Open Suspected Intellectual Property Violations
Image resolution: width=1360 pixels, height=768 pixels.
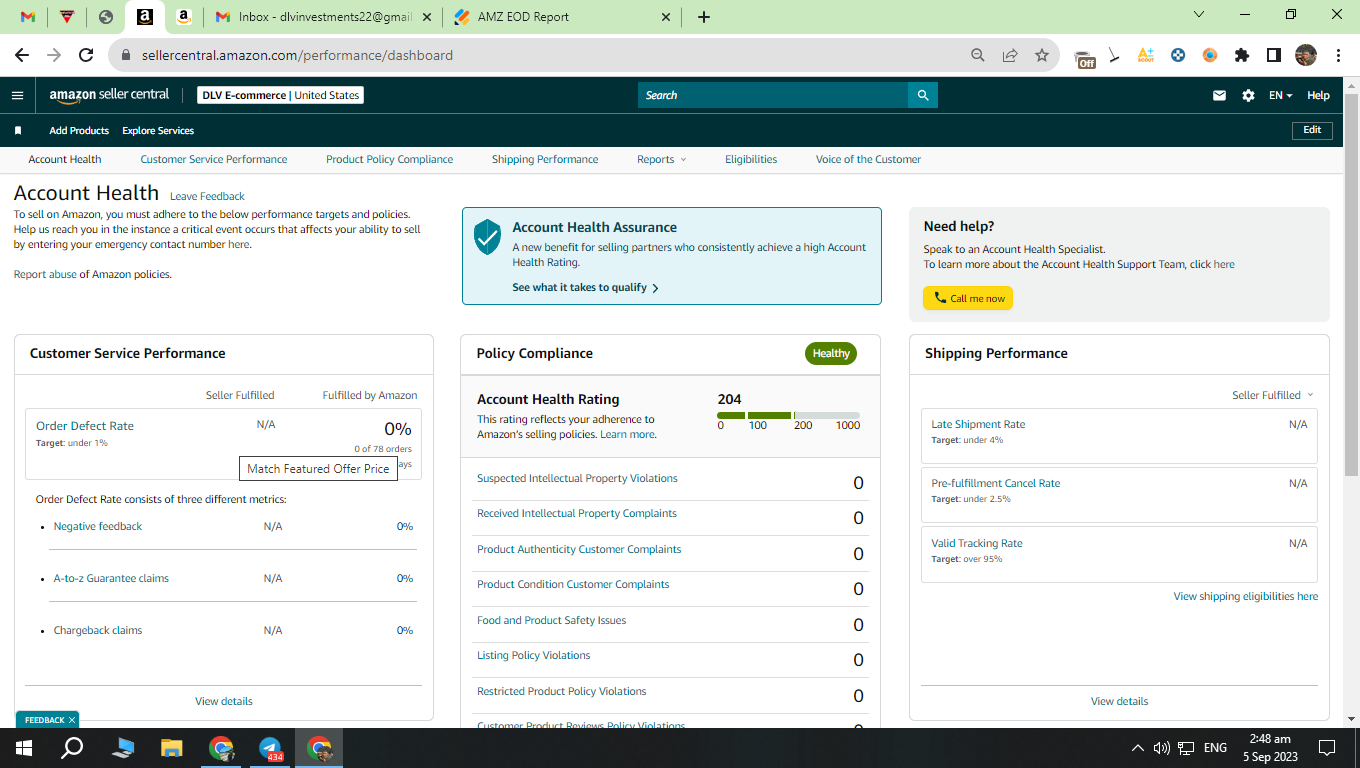pos(577,478)
